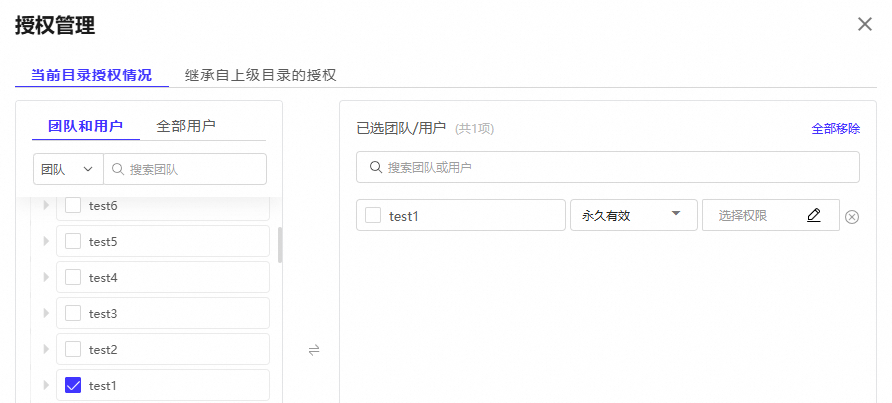
Task: Click the 已选团队/用户 heading
Action: point(401,129)
